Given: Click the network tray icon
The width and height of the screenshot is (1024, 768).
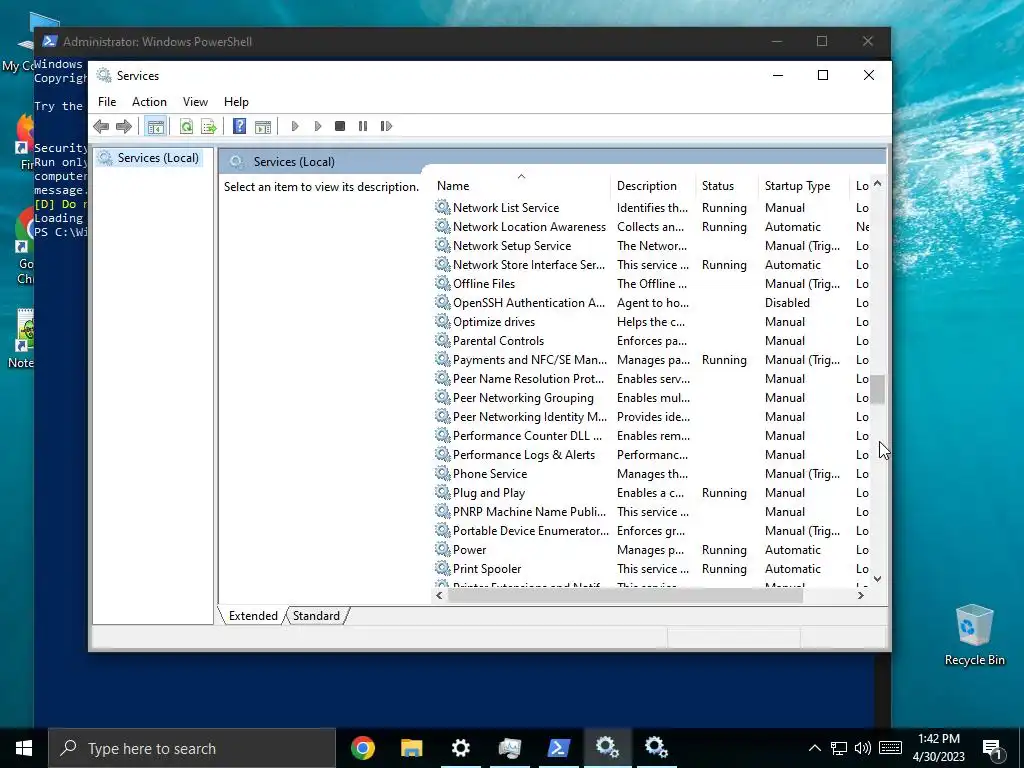Looking at the screenshot, I should pyautogui.click(x=839, y=748).
